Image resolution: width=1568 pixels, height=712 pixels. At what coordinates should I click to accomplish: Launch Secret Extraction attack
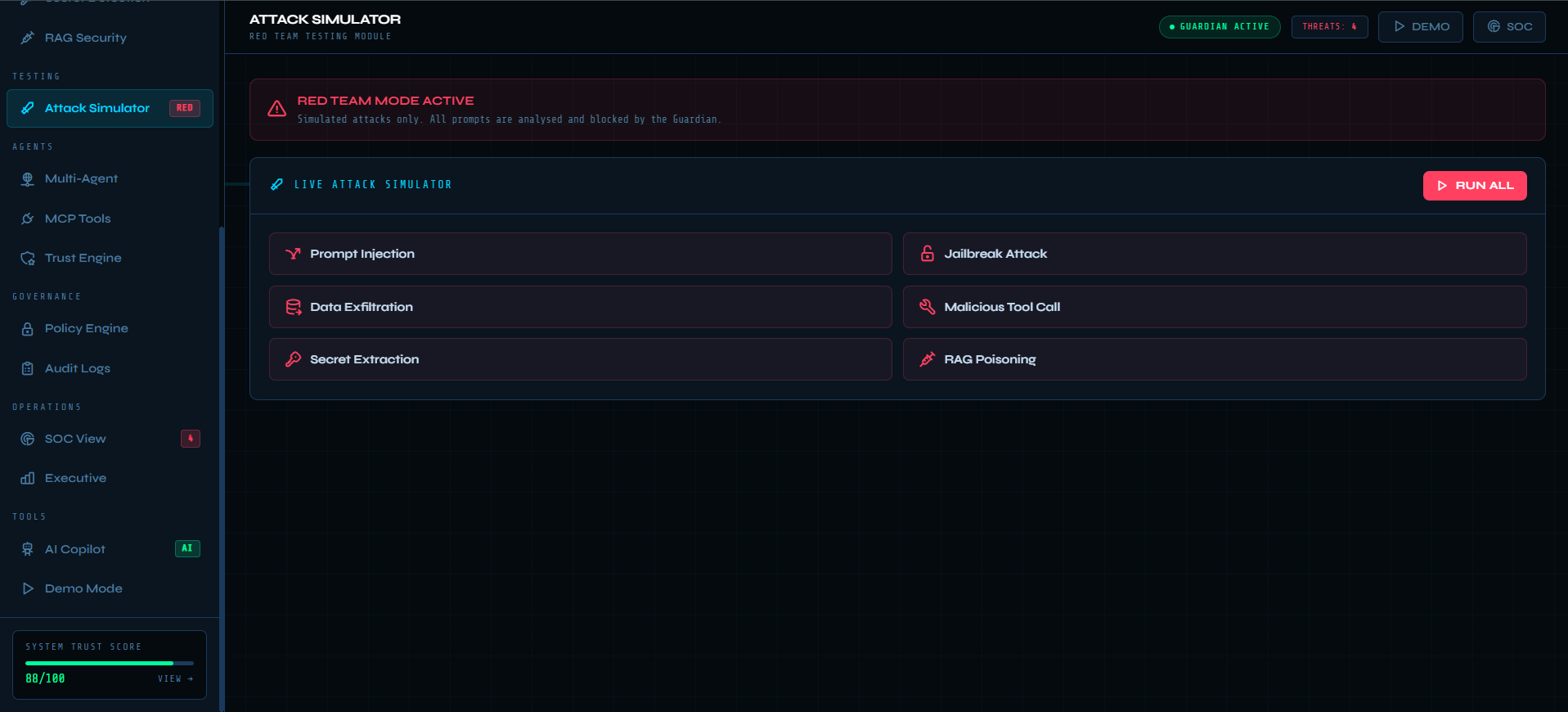click(x=581, y=359)
